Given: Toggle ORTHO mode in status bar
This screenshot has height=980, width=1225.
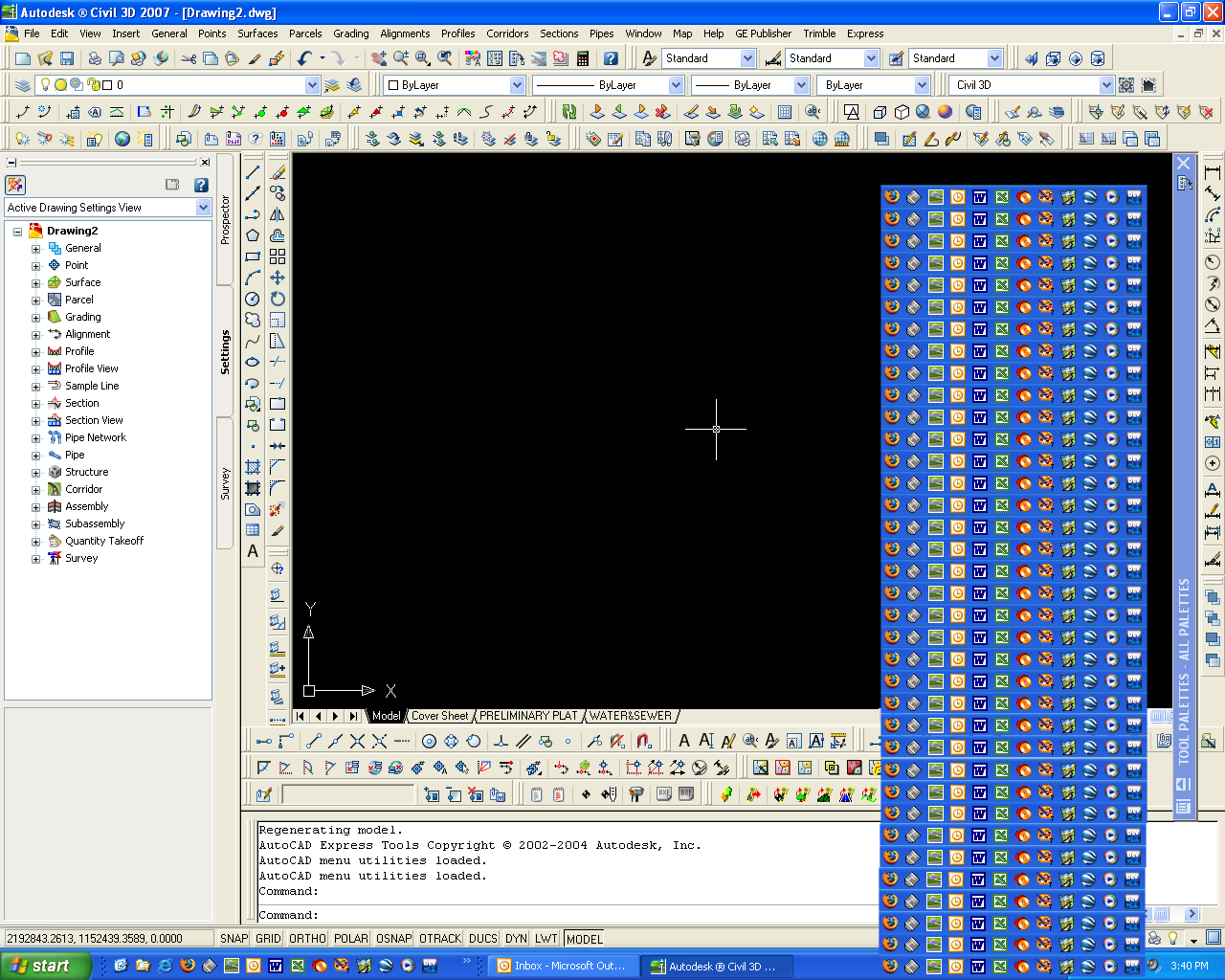Looking at the screenshot, I should pyautogui.click(x=307, y=939).
